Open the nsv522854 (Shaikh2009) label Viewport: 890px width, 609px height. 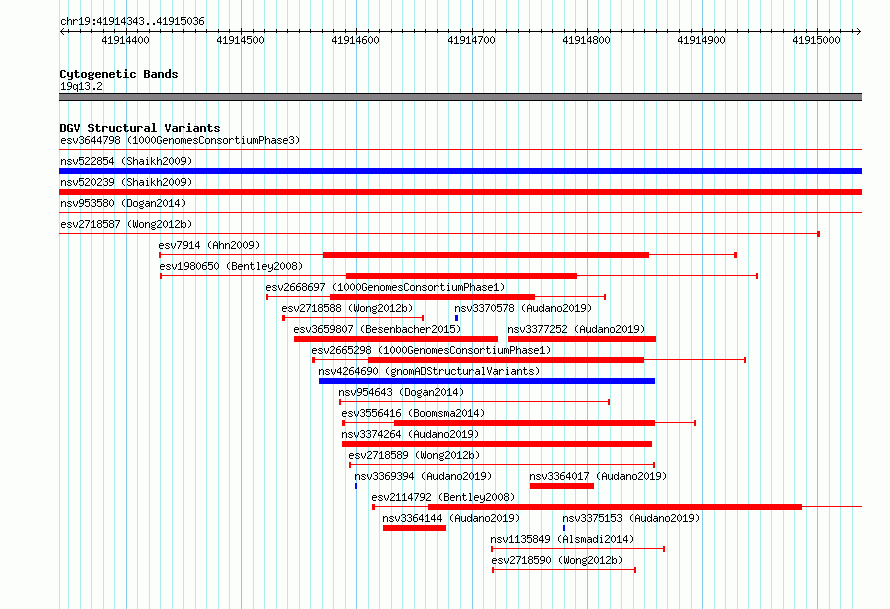click(126, 161)
